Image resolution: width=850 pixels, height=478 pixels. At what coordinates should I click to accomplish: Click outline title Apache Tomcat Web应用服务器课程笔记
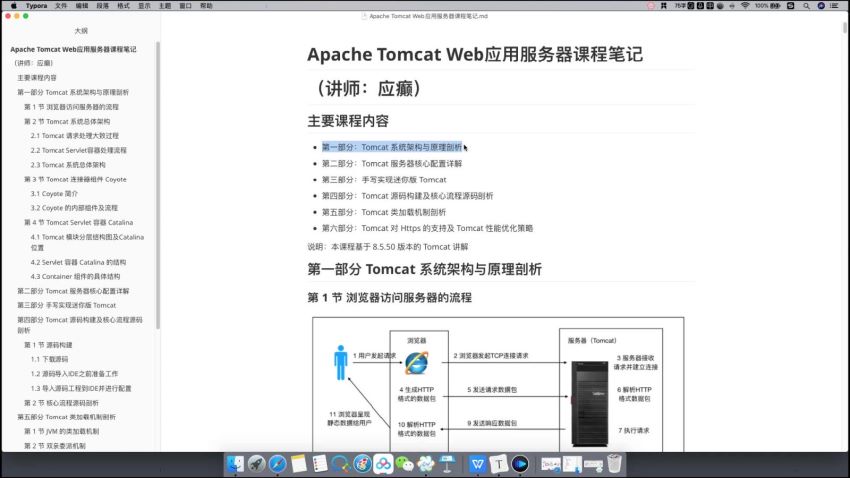coord(73,49)
